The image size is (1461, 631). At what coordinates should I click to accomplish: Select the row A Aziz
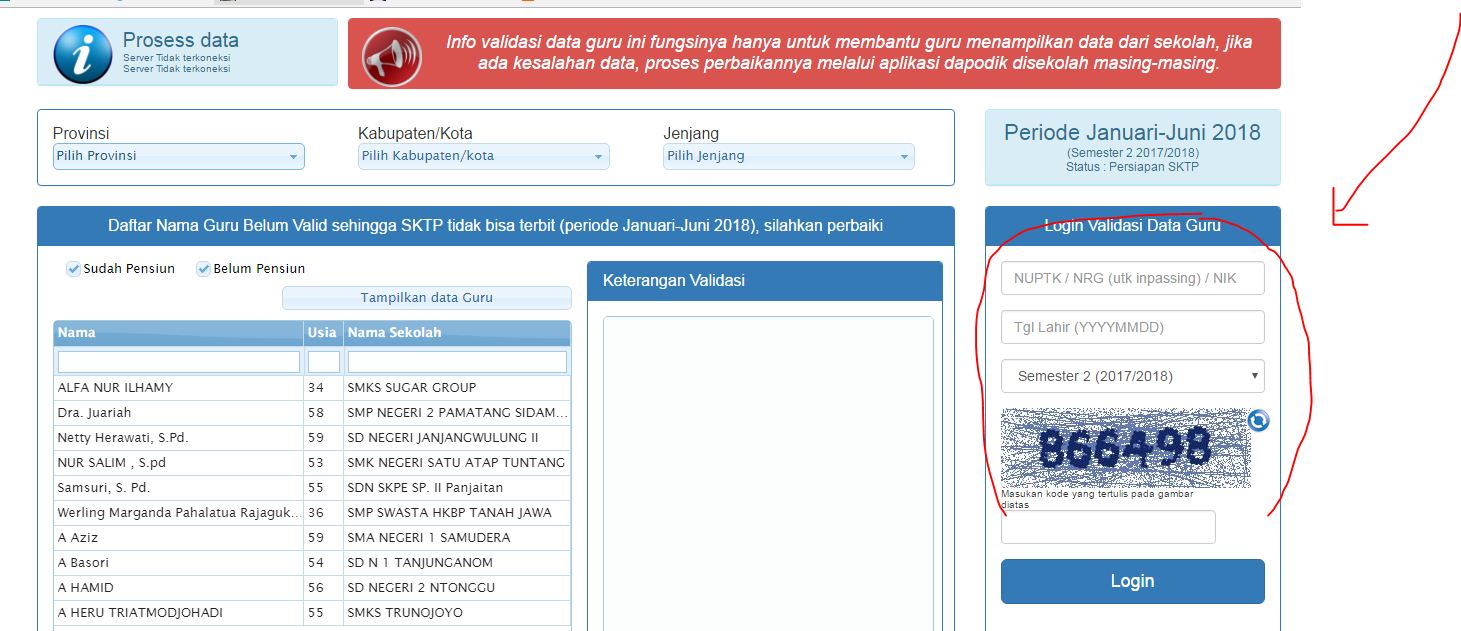[x=312, y=538]
